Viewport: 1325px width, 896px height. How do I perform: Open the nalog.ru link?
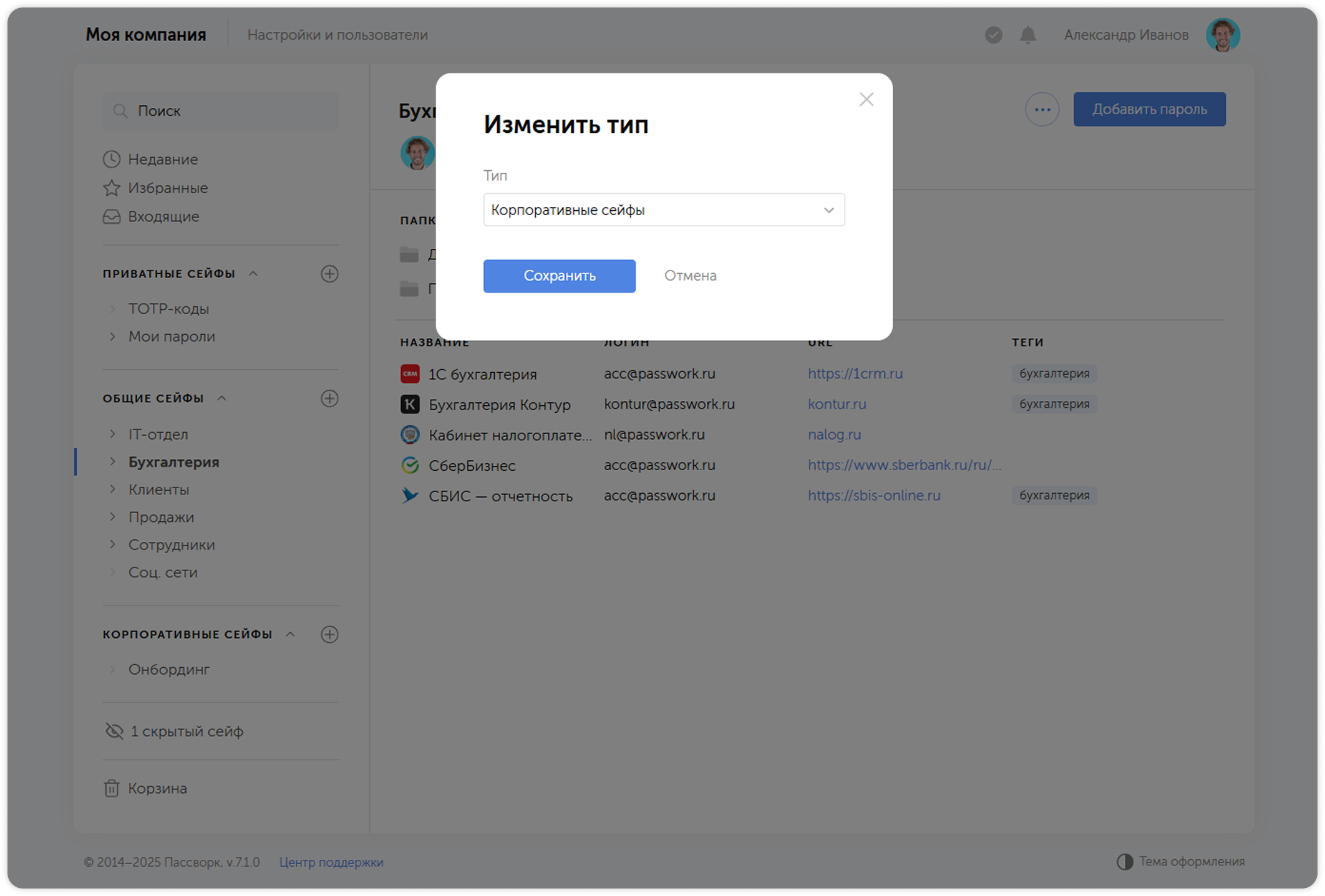click(x=834, y=435)
